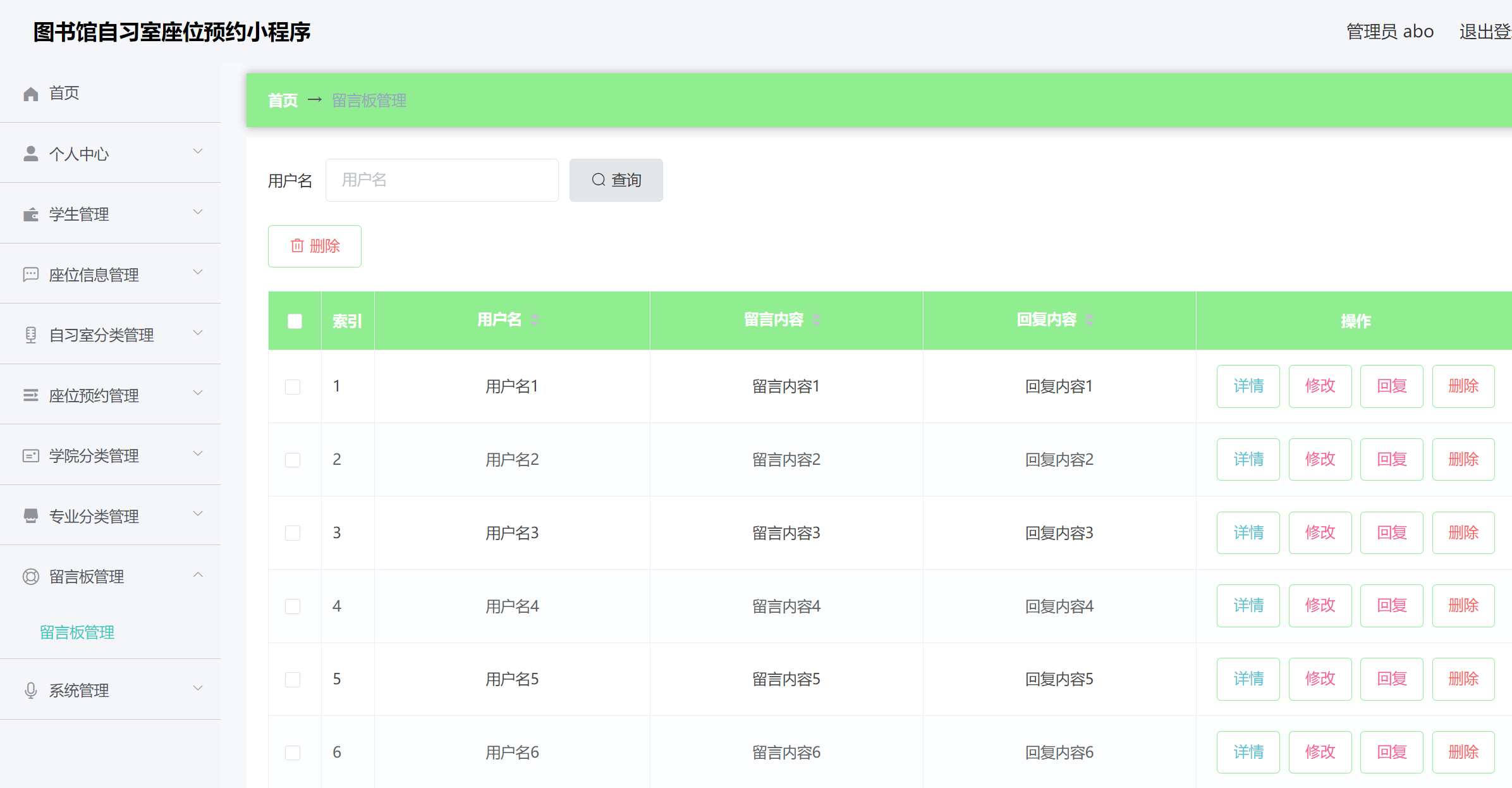
Task: Click the person icon beside 个人中心
Action: tap(30, 154)
